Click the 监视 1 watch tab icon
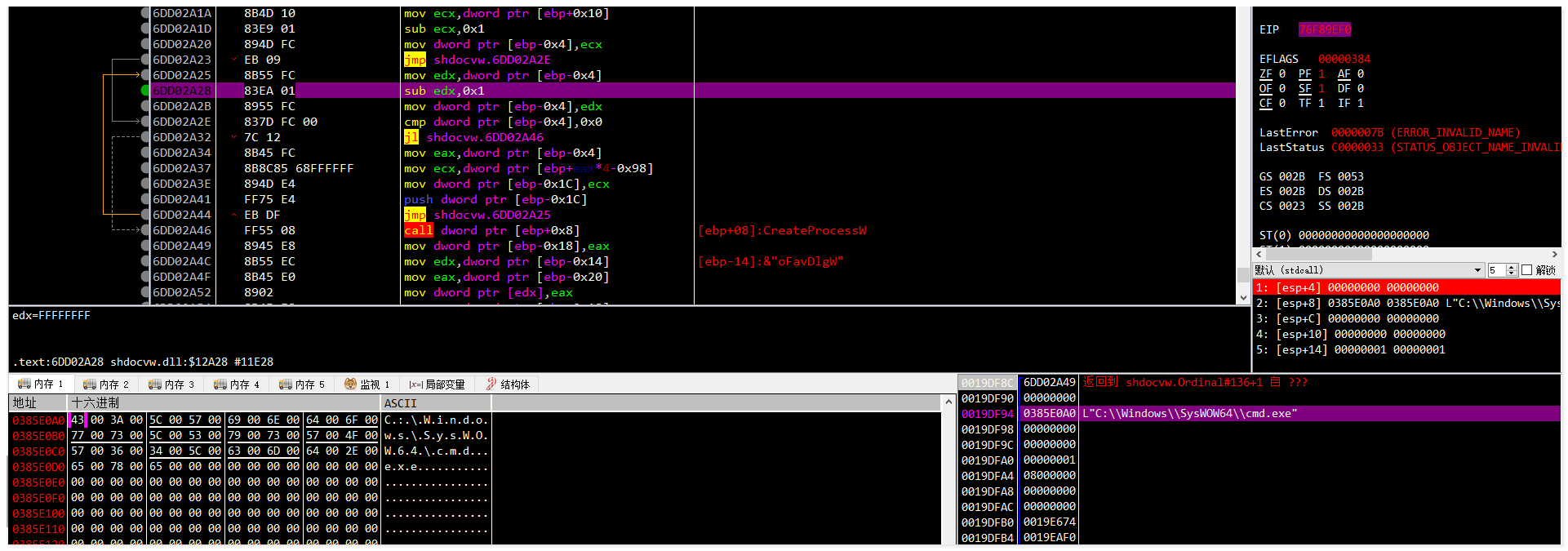 (x=350, y=384)
